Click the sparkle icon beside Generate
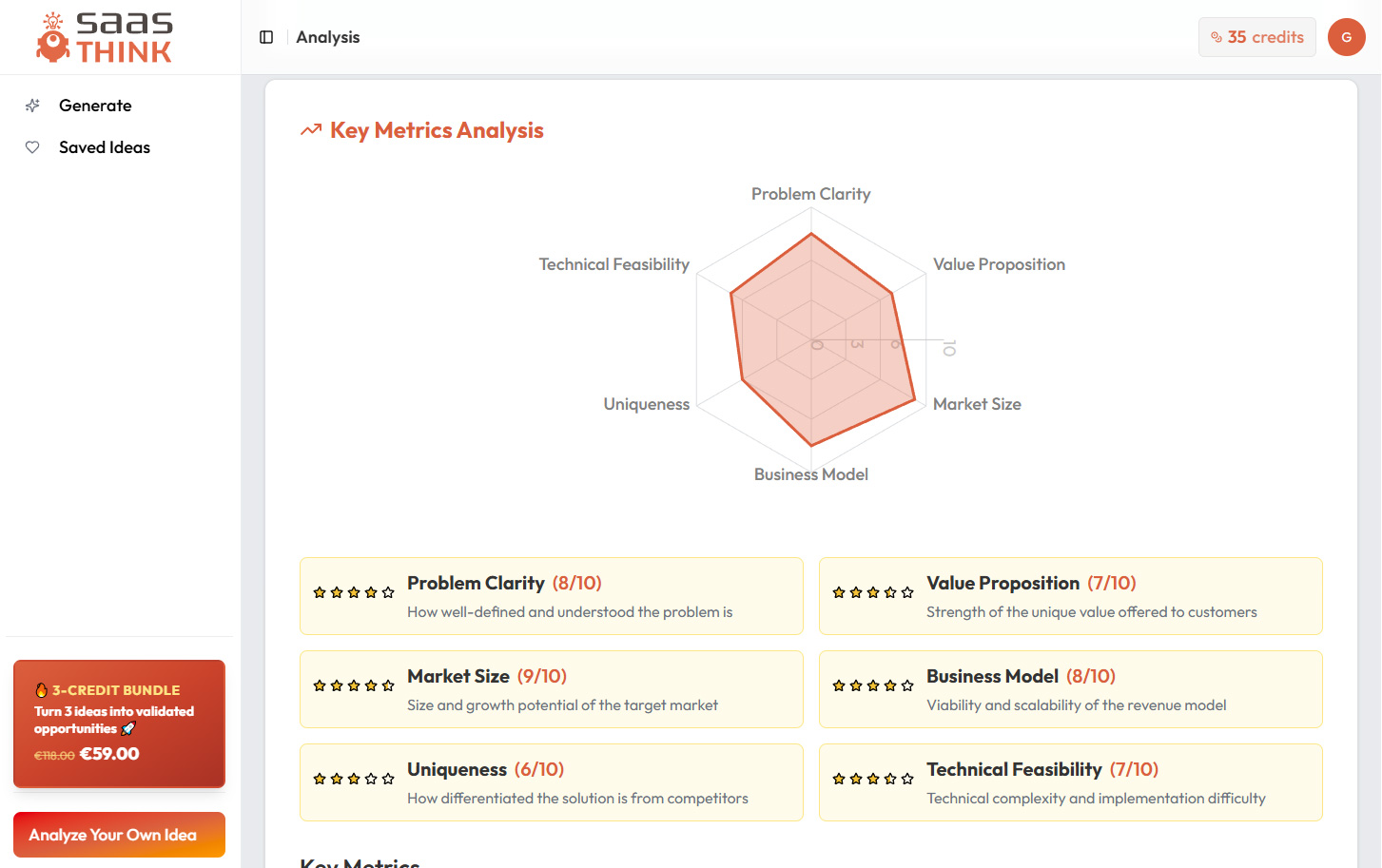 point(32,106)
